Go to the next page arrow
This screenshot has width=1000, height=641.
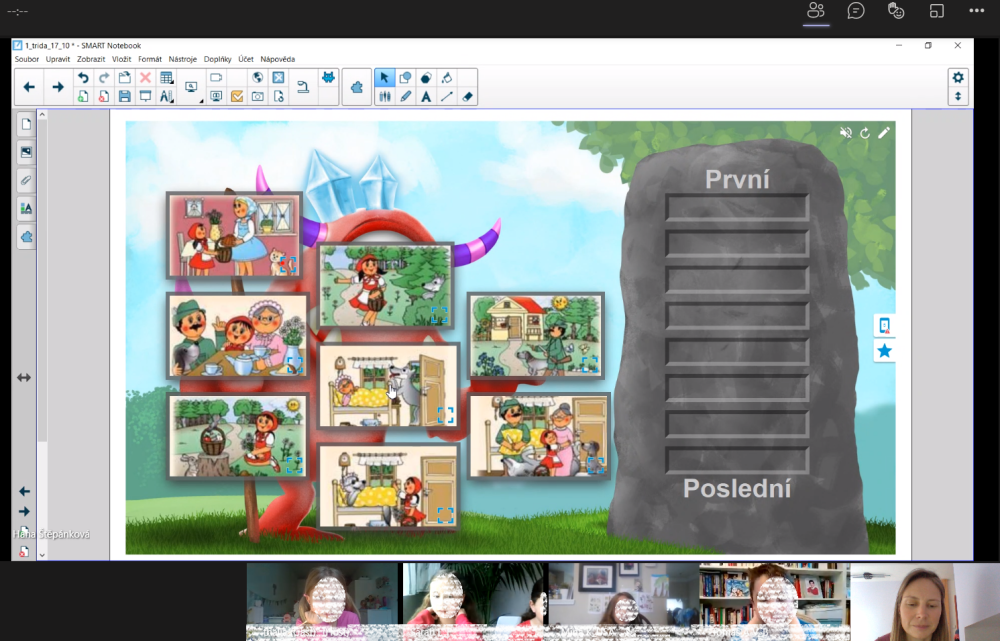coord(57,87)
